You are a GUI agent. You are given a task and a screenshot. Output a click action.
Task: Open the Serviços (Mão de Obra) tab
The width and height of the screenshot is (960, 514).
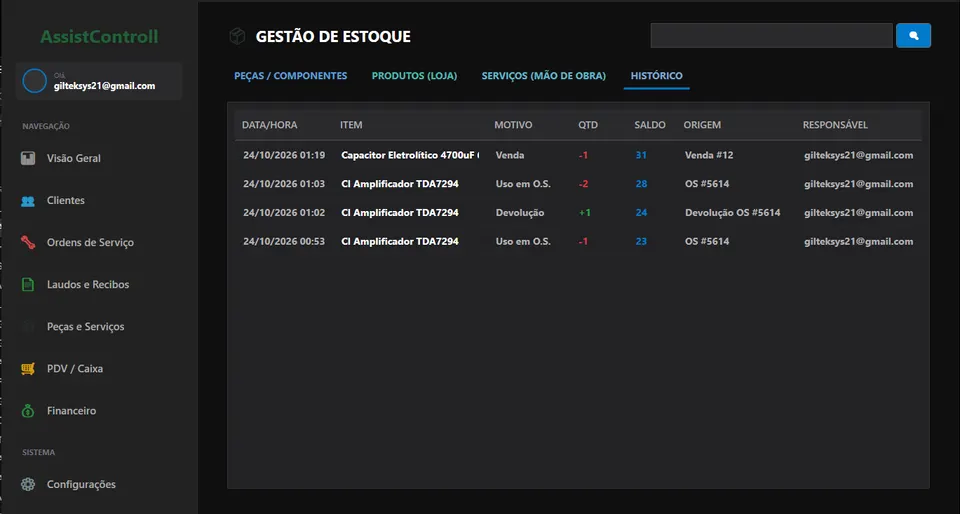pyautogui.click(x=544, y=76)
